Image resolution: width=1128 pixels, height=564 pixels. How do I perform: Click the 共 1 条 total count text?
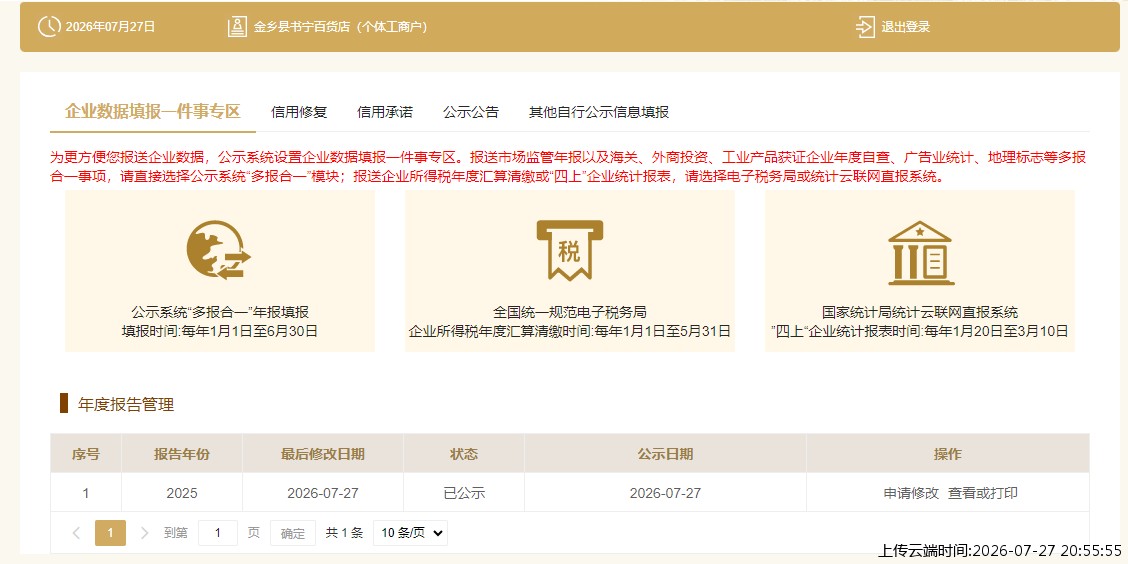pos(345,533)
